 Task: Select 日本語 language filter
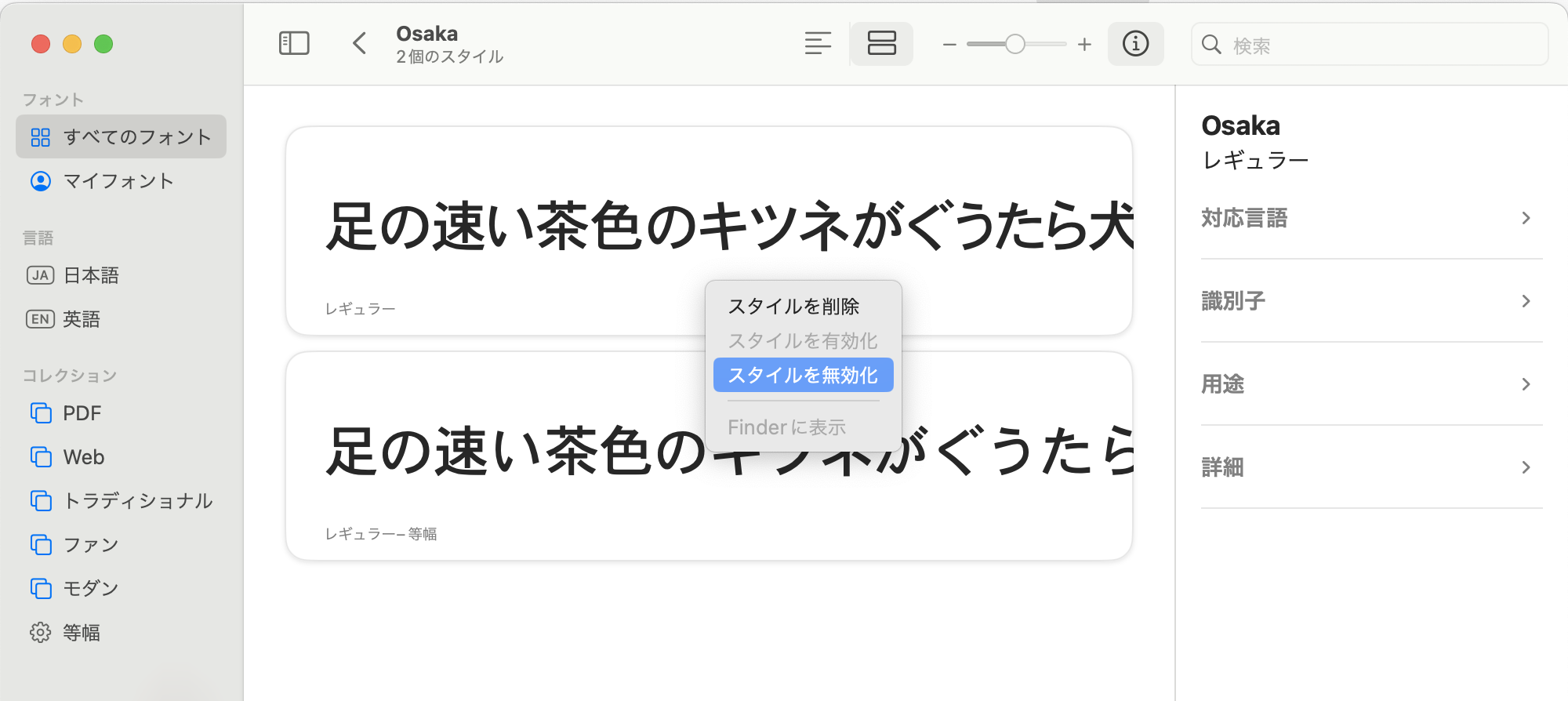[121, 275]
